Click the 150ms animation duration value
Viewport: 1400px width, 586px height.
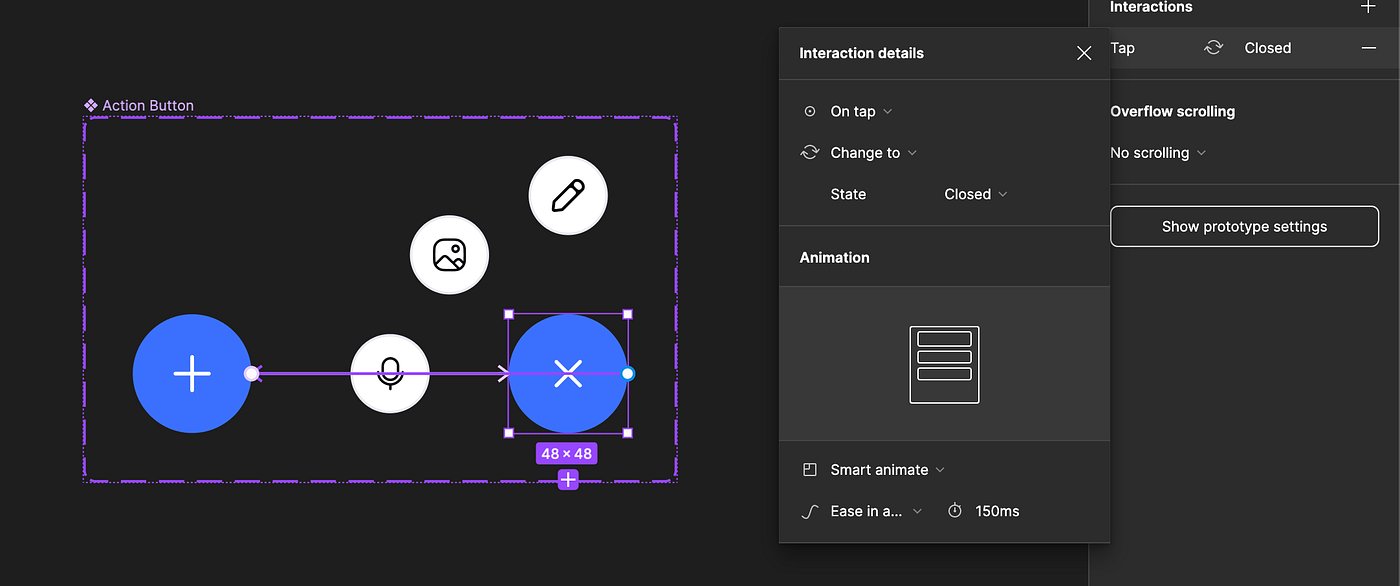click(996, 510)
